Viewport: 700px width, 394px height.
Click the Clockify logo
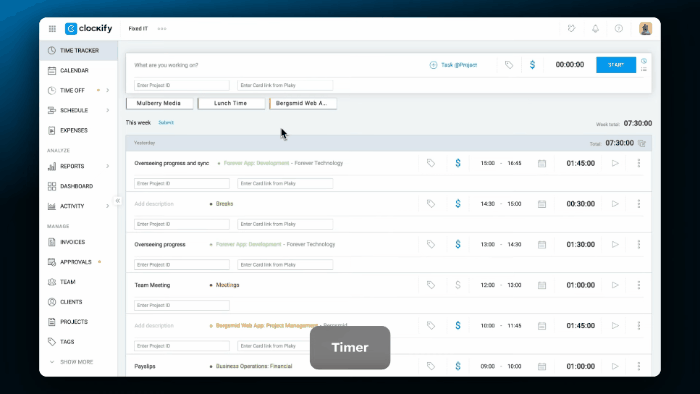(x=88, y=29)
